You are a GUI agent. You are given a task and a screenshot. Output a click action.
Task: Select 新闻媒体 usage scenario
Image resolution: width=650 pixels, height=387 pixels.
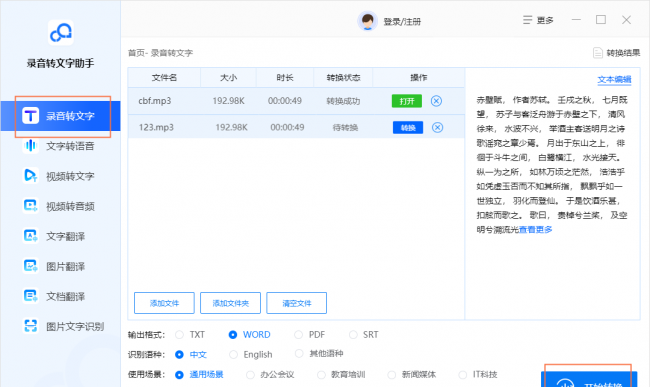pyautogui.click(x=392, y=375)
